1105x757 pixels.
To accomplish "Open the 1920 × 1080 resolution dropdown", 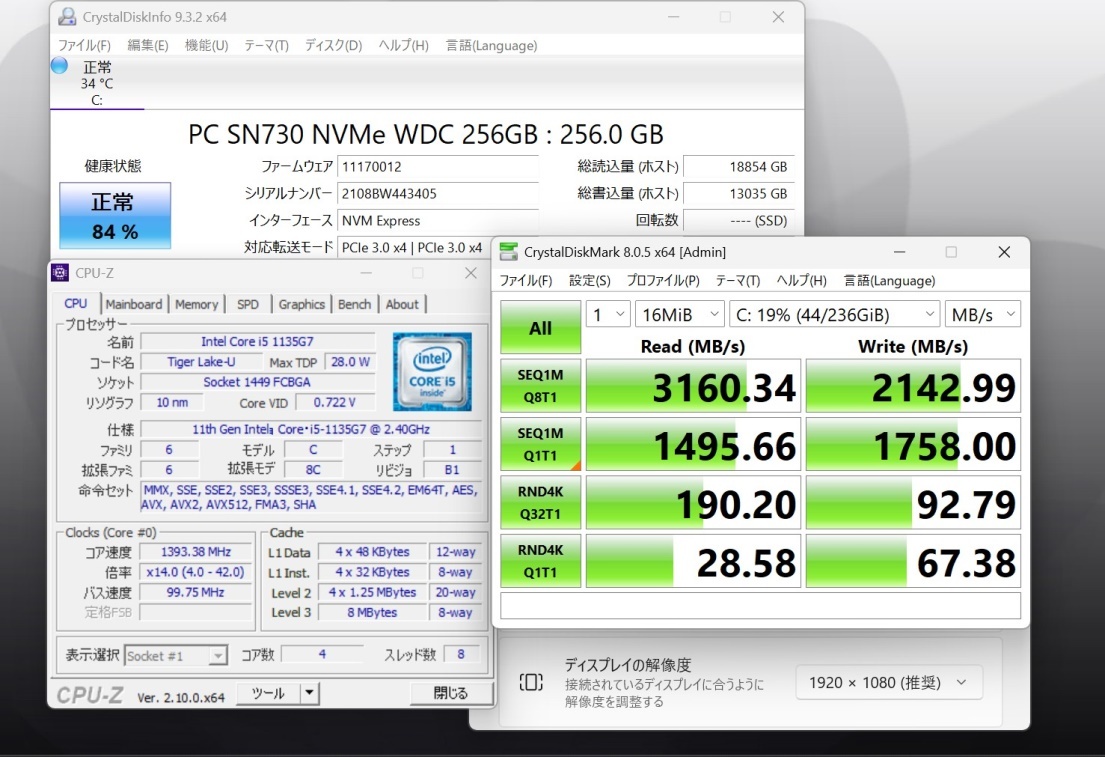I will (889, 682).
